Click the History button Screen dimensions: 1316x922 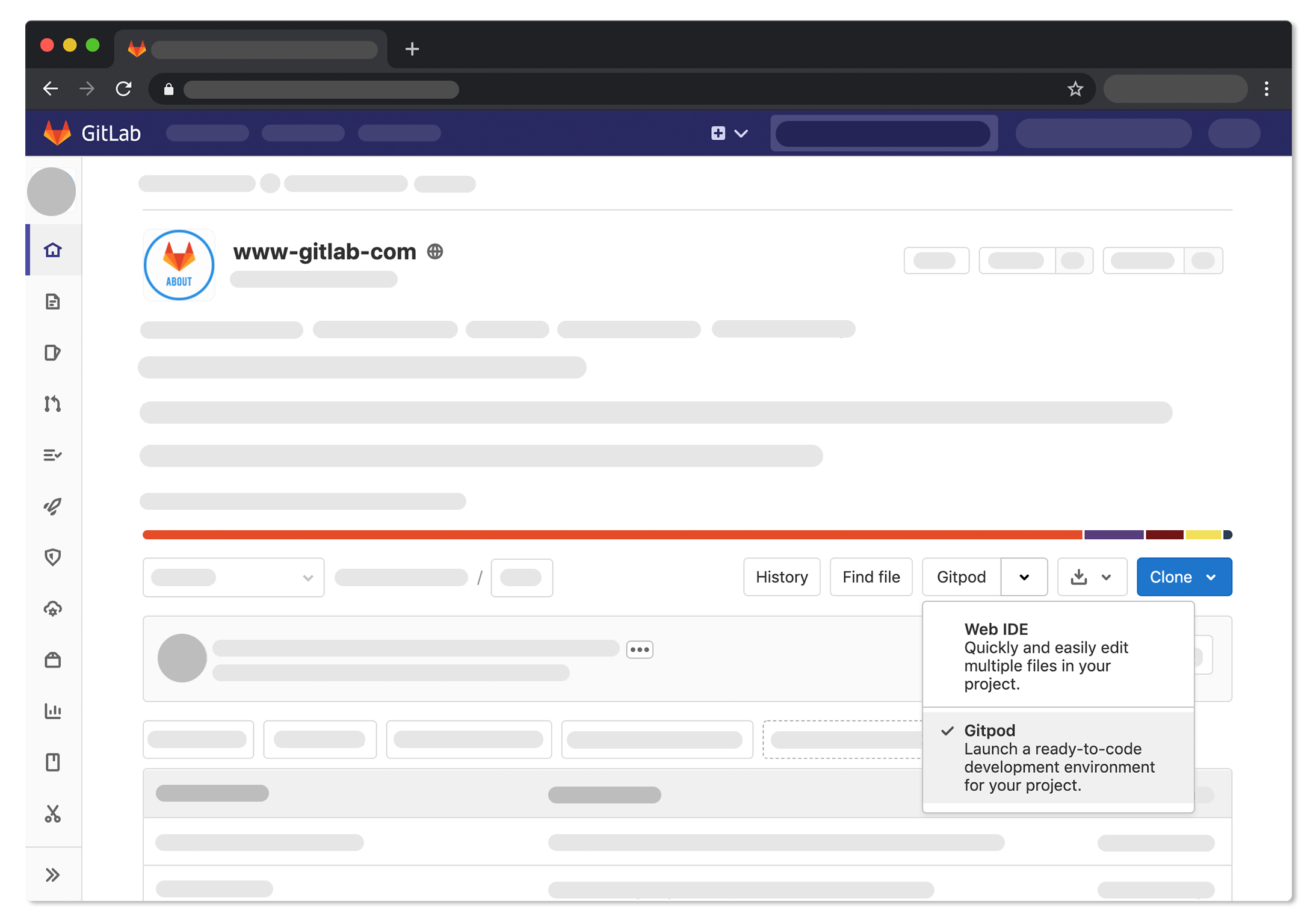coord(781,577)
